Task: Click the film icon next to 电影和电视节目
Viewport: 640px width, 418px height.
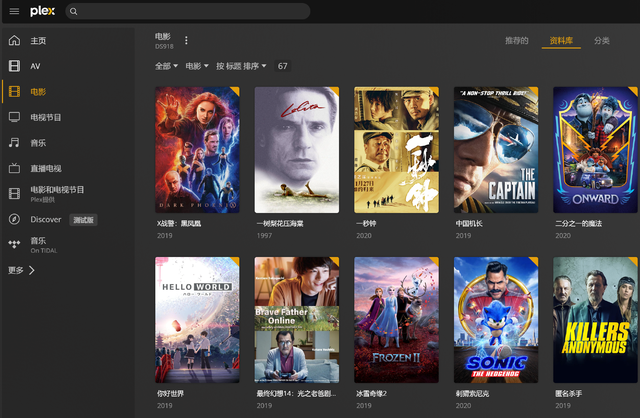Action: (x=14, y=193)
